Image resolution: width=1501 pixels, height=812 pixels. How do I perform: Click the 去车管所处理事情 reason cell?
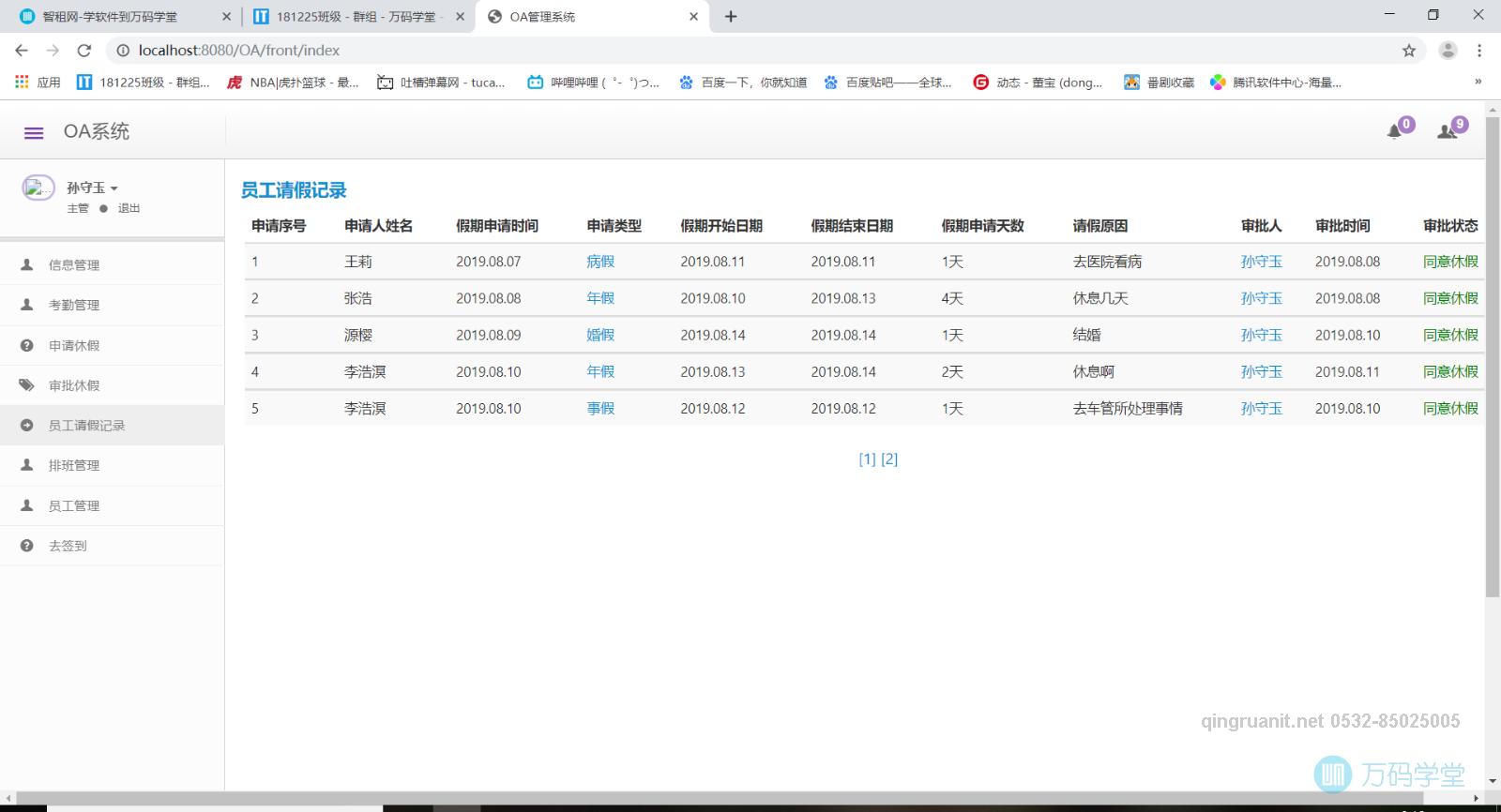(1128, 409)
